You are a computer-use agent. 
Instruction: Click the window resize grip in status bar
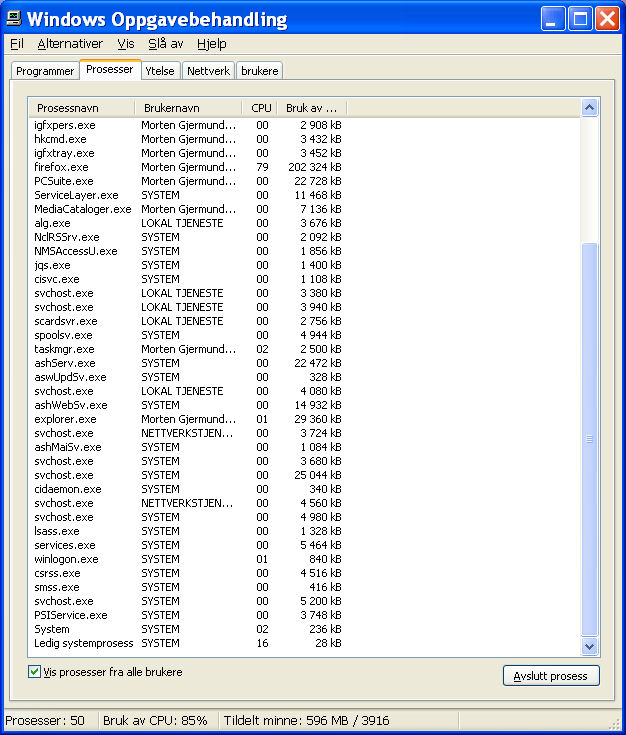click(614, 724)
